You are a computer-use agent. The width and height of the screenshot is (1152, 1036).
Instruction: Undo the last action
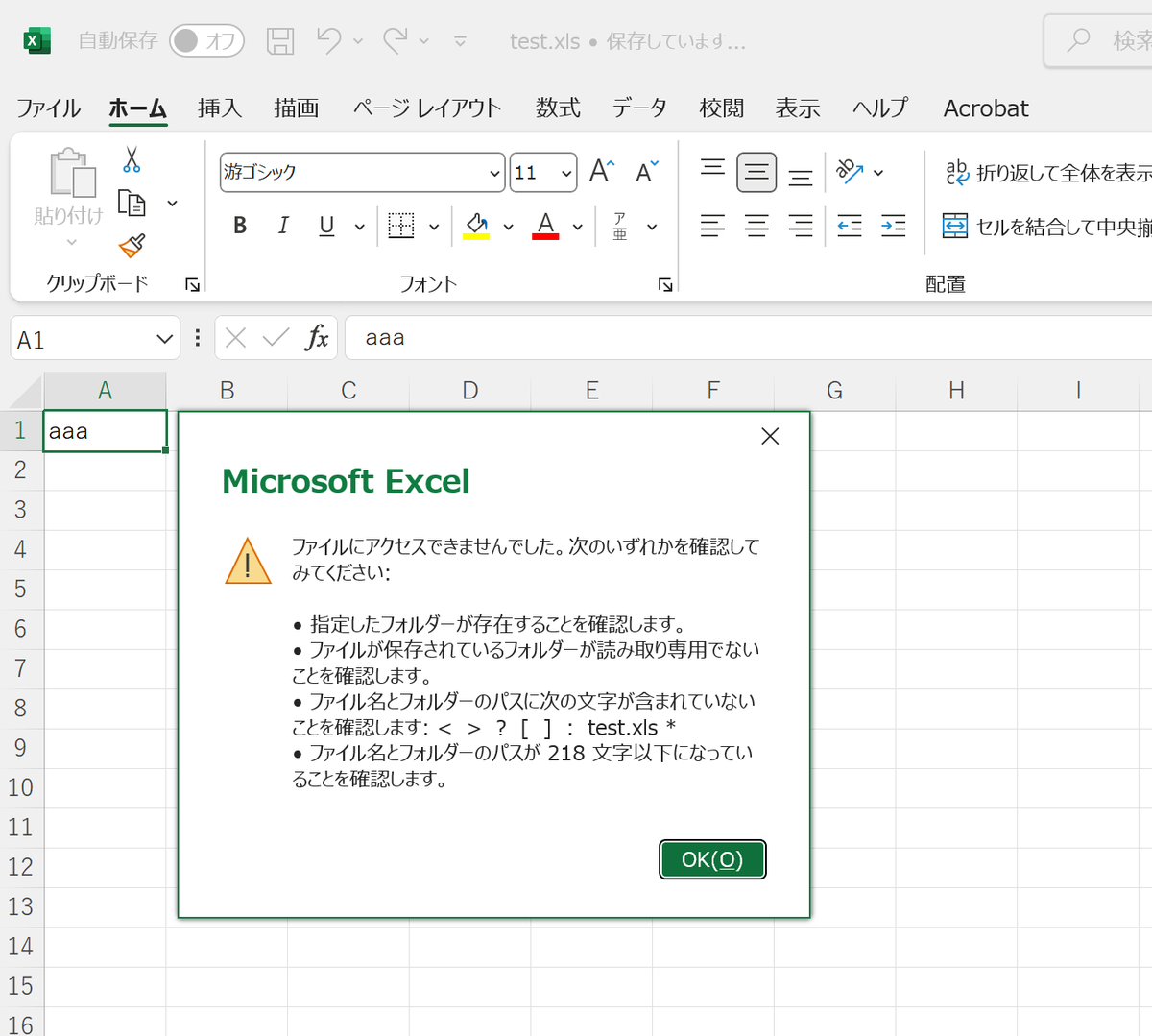click(329, 40)
